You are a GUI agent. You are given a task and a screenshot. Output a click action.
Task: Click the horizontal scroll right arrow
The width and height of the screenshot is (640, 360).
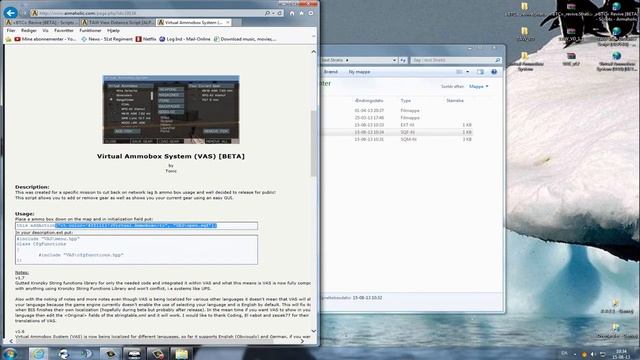click(x=302, y=341)
